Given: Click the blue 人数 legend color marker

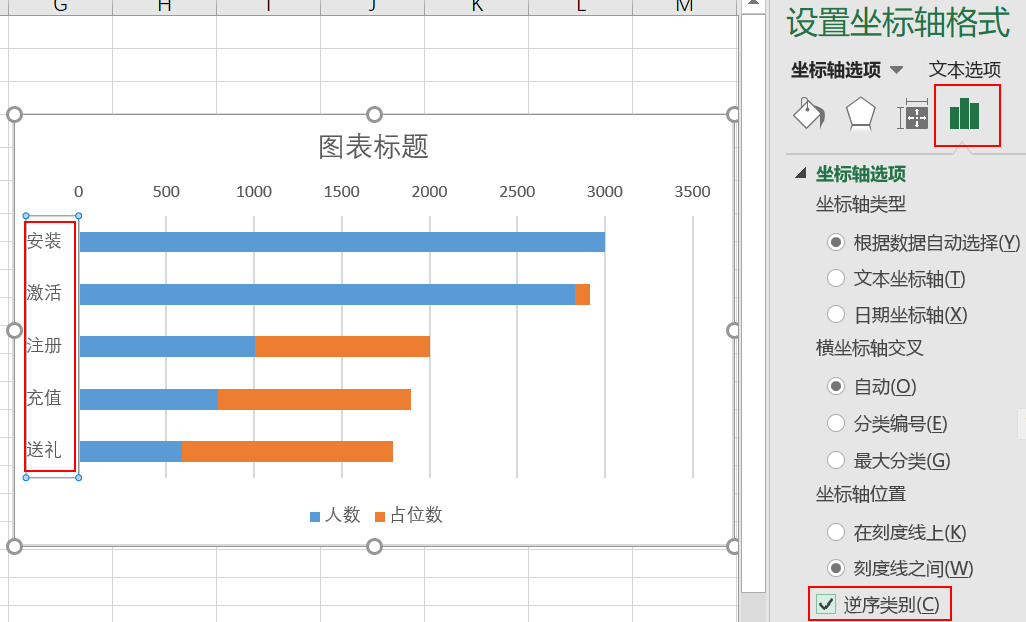Looking at the screenshot, I should [x=315, y=517].
